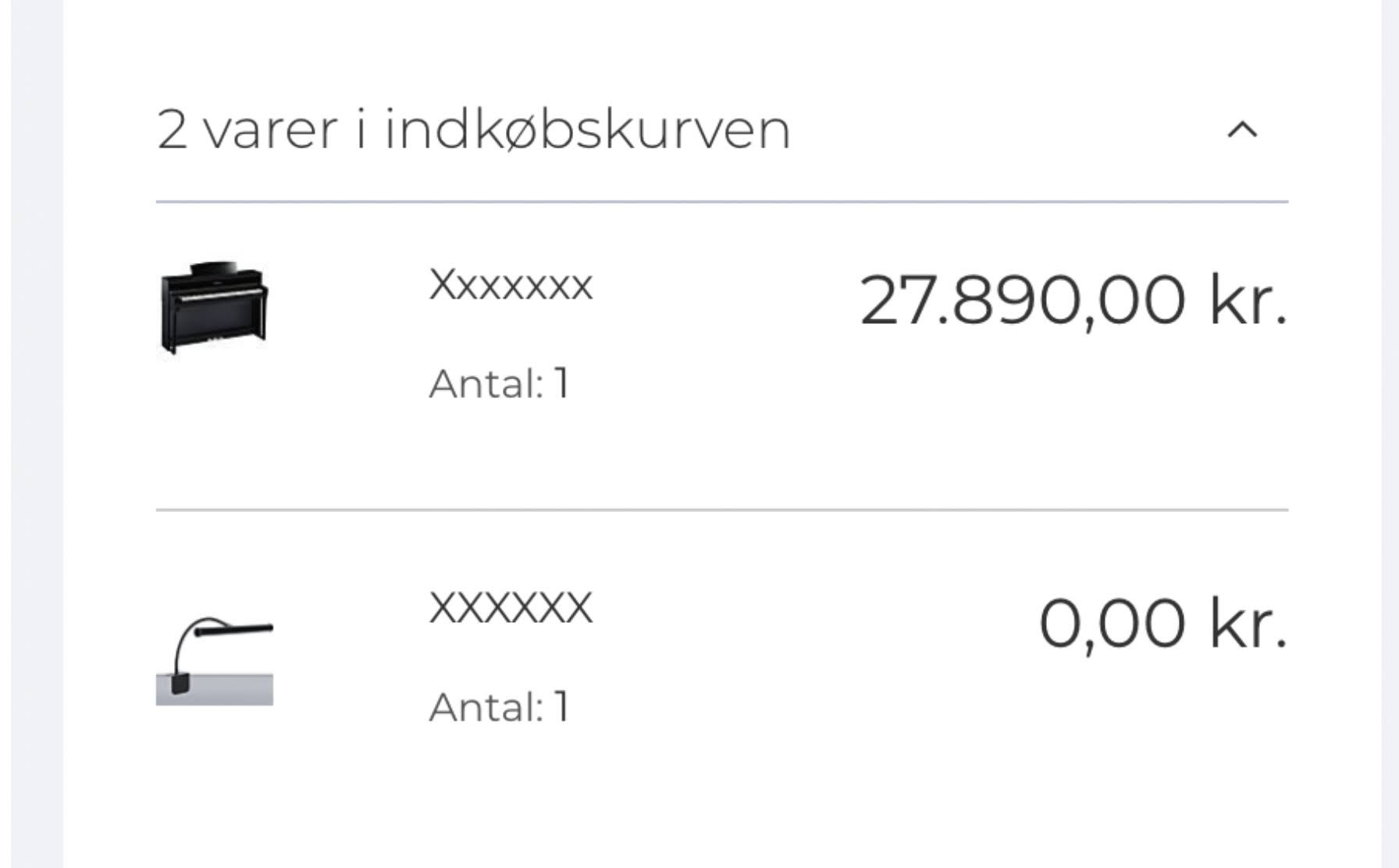Select the 'Xxxxxxx' piano product name
This screenshot has width=1399, height=868.
511,285
